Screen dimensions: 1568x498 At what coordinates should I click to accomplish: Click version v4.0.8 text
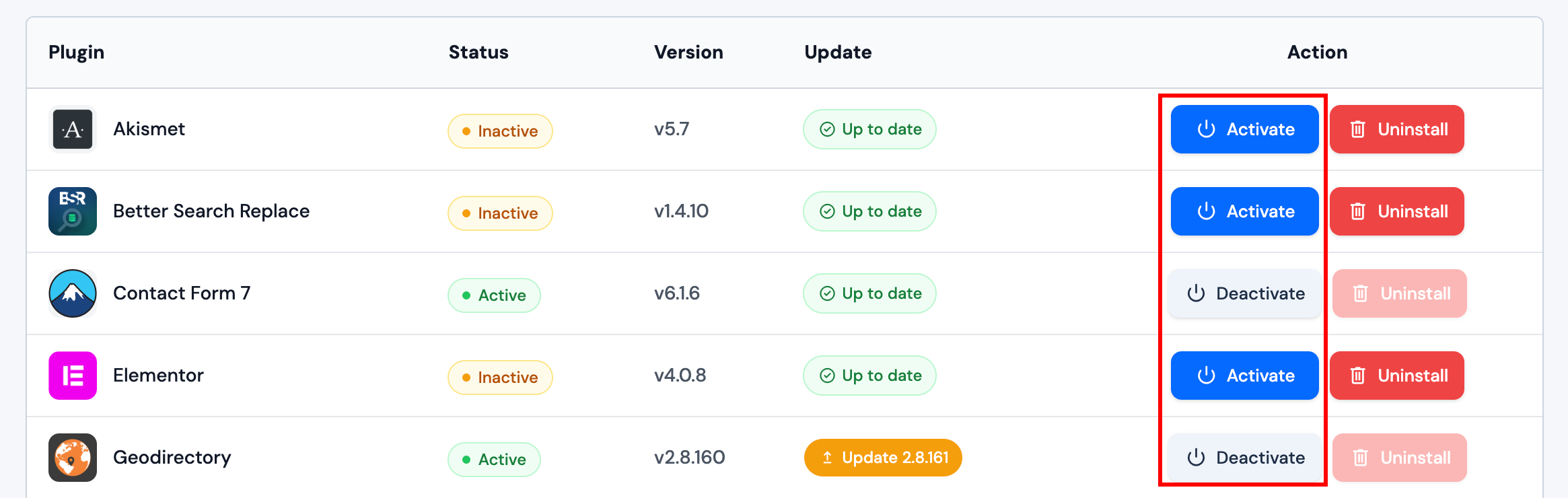[x=680, y=376]
